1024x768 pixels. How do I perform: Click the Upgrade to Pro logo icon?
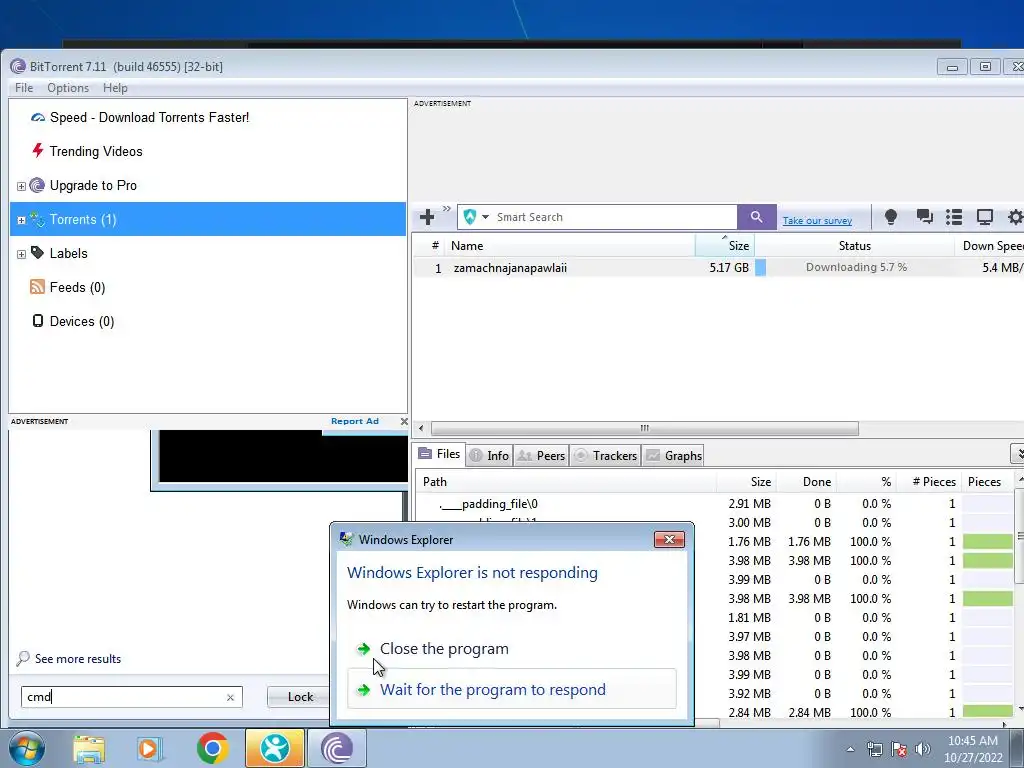tap(37, 185)
